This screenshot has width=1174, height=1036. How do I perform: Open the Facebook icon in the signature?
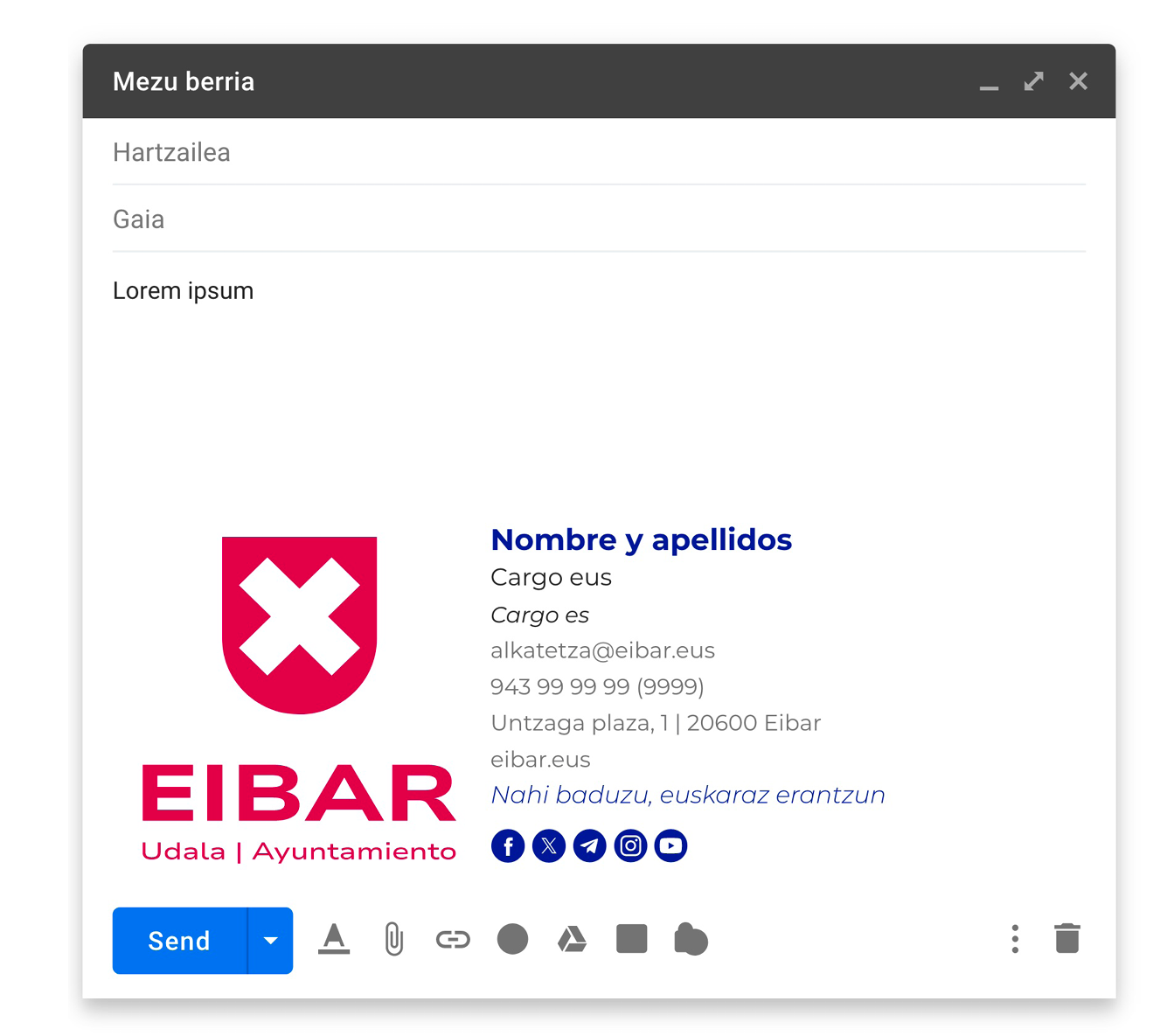508,846
